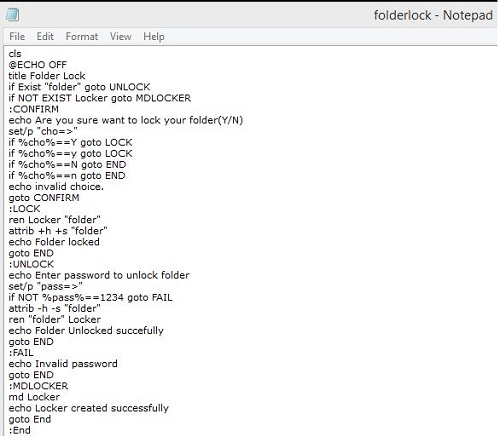Click line 'goto End'
500x437 pixels.
30,419
